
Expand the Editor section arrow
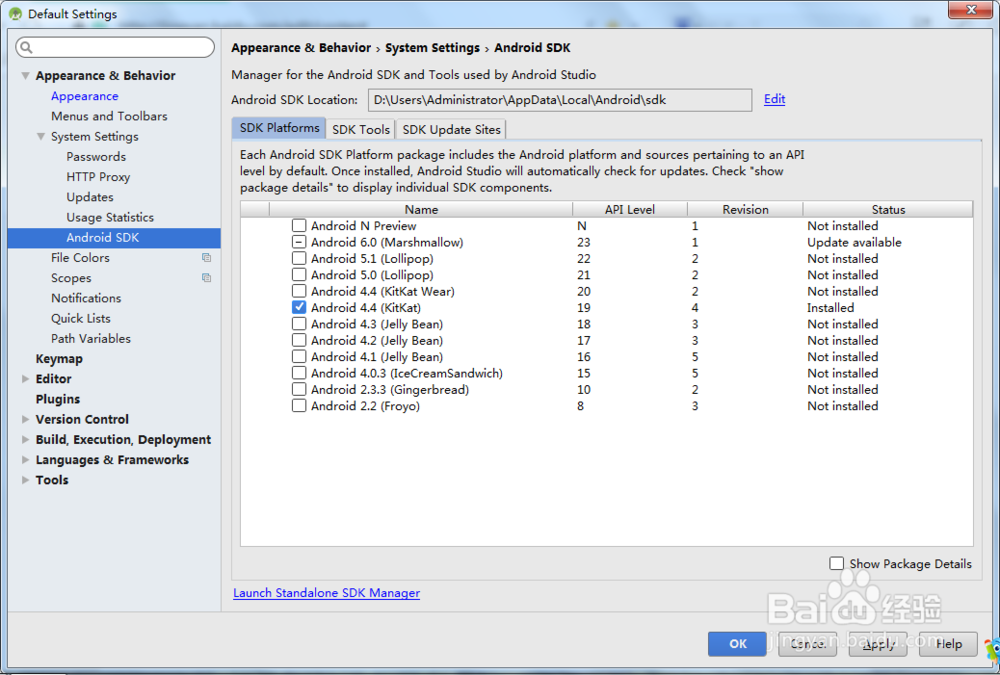coord(26,379)
